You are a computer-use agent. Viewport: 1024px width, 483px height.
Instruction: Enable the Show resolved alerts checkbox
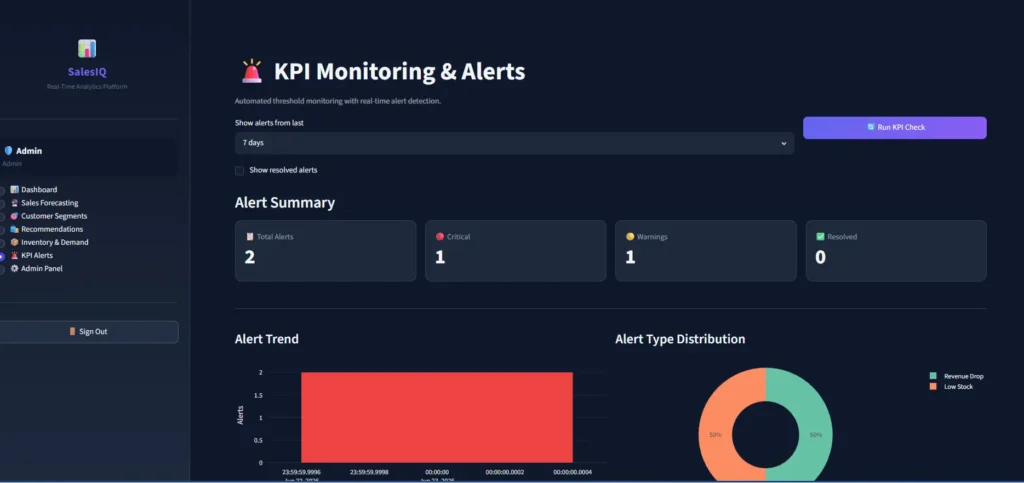tap(240, 170)
